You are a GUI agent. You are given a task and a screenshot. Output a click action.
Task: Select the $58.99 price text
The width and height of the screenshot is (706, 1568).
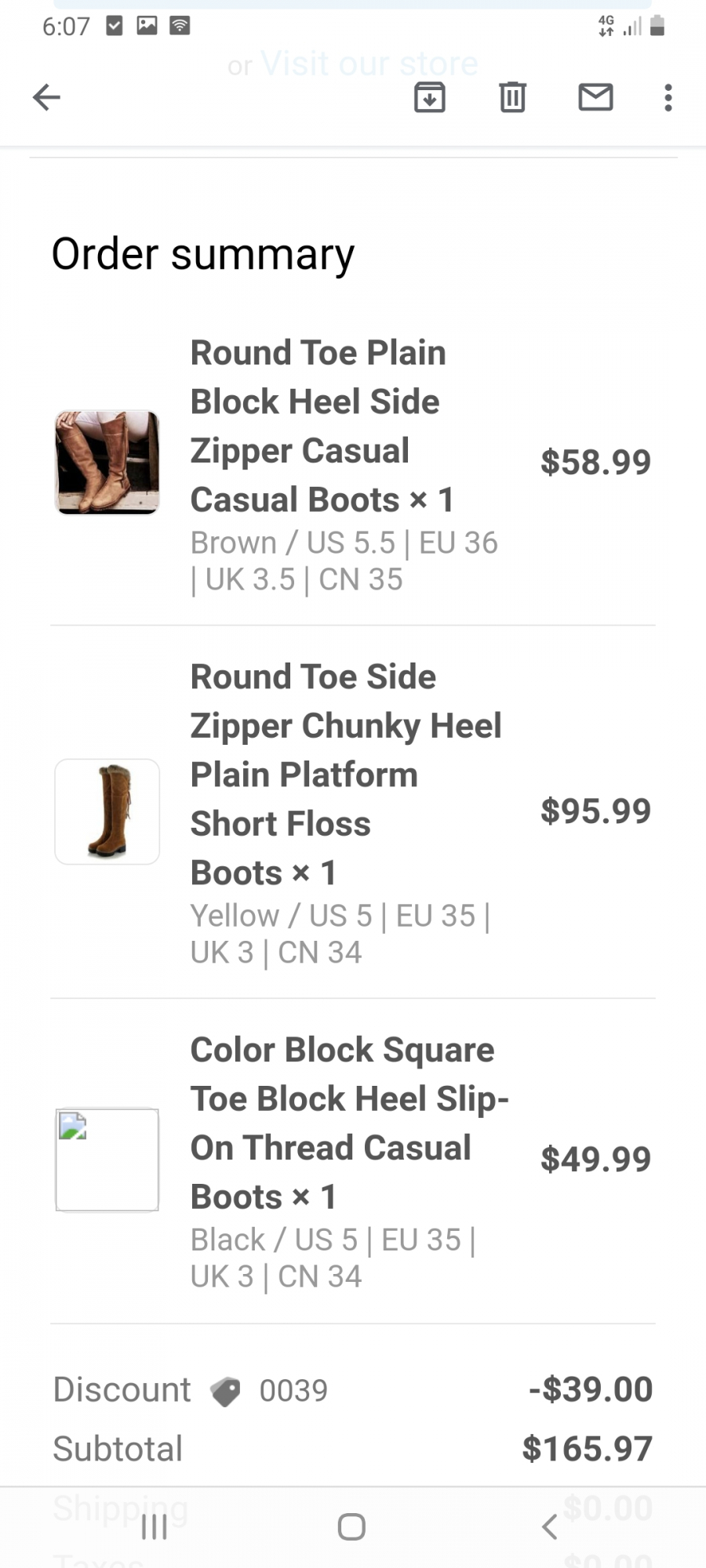pyautogui.click(x=595, y=462)
